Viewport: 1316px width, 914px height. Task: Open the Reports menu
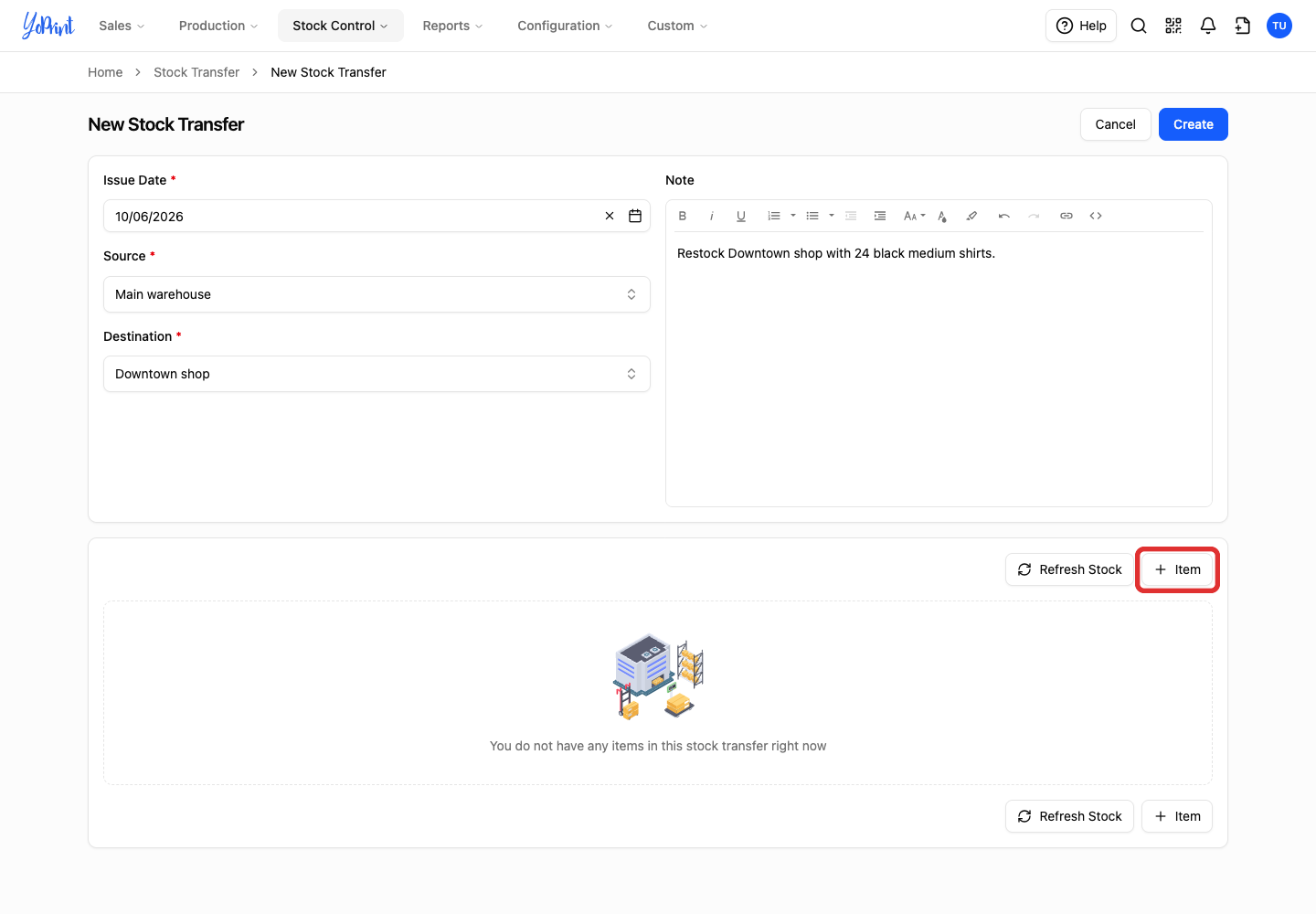coord(452,26)
